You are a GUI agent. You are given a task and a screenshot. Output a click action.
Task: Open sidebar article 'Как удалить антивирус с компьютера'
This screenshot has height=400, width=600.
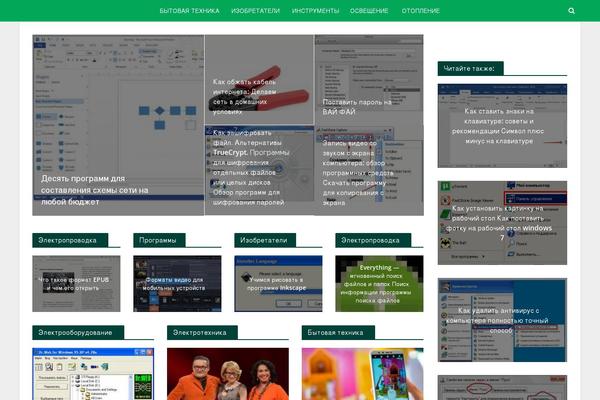click(x=502, y=320)
